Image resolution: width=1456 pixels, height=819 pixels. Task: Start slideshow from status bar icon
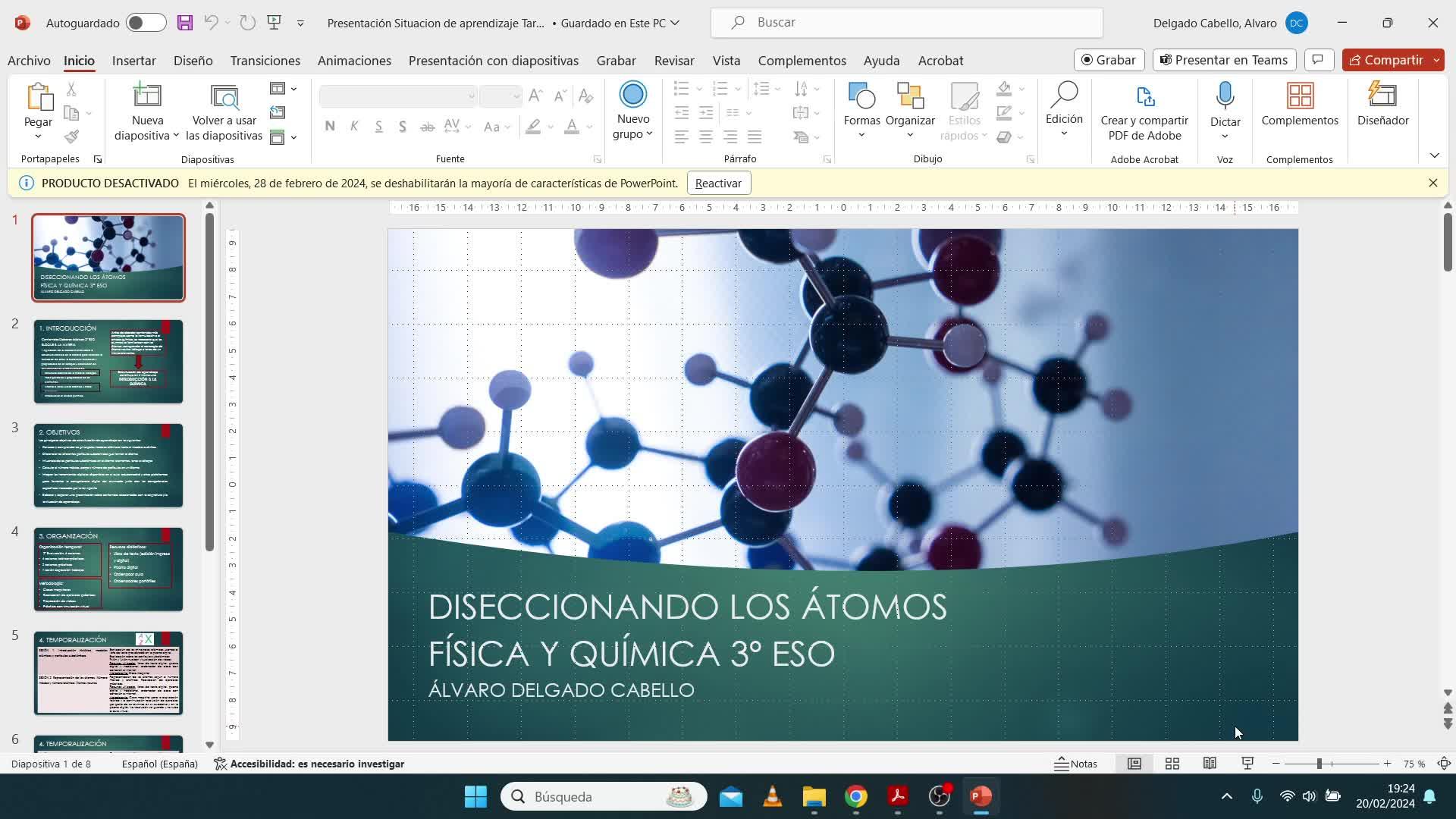click(1247, 764)
